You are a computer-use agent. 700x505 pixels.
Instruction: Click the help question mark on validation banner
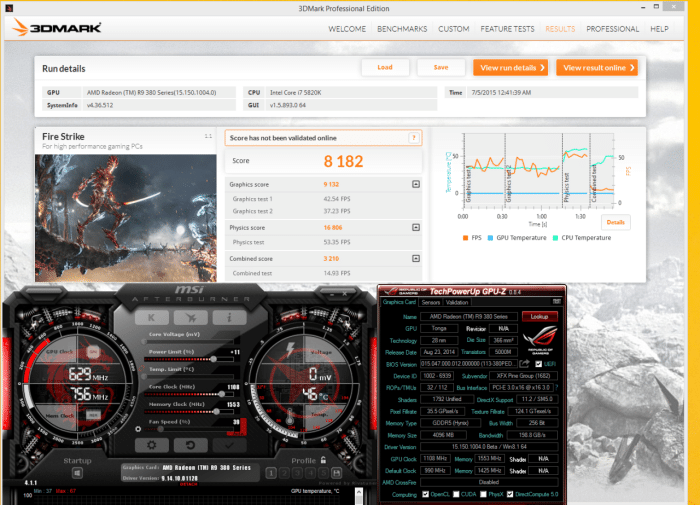pyautogui.click(x=414, y=138)
